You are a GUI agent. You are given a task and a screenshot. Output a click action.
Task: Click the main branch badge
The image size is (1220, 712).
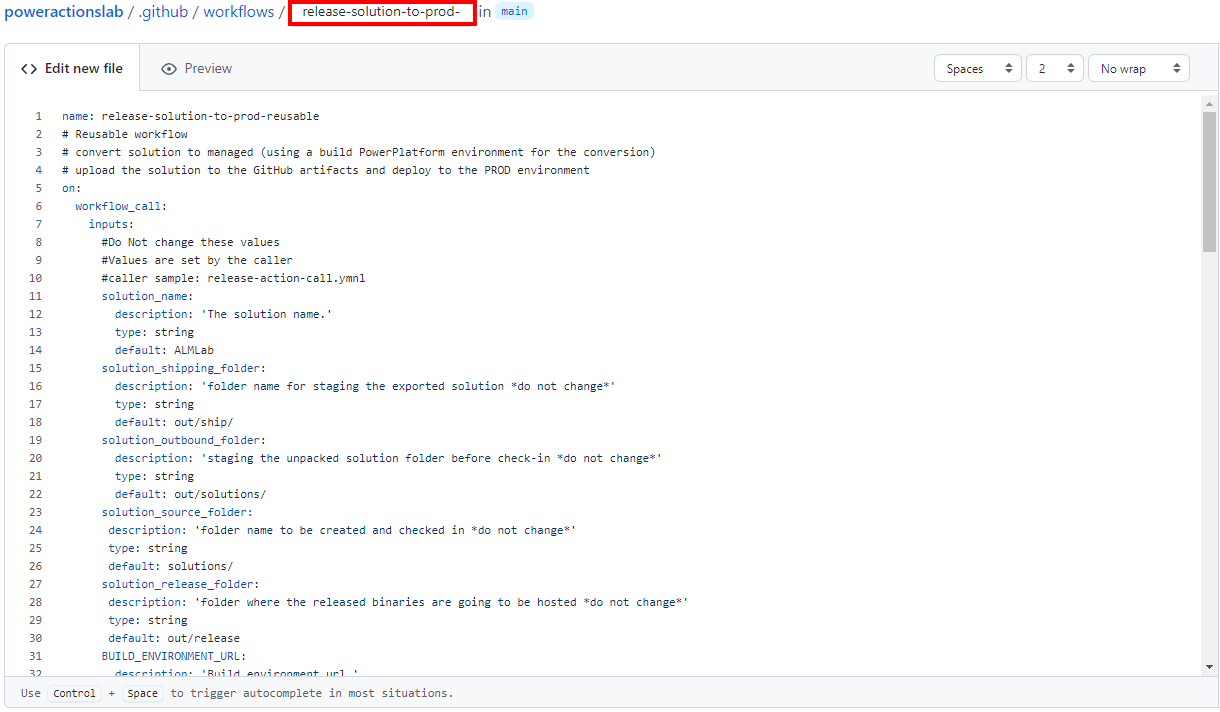pos(514,11)
